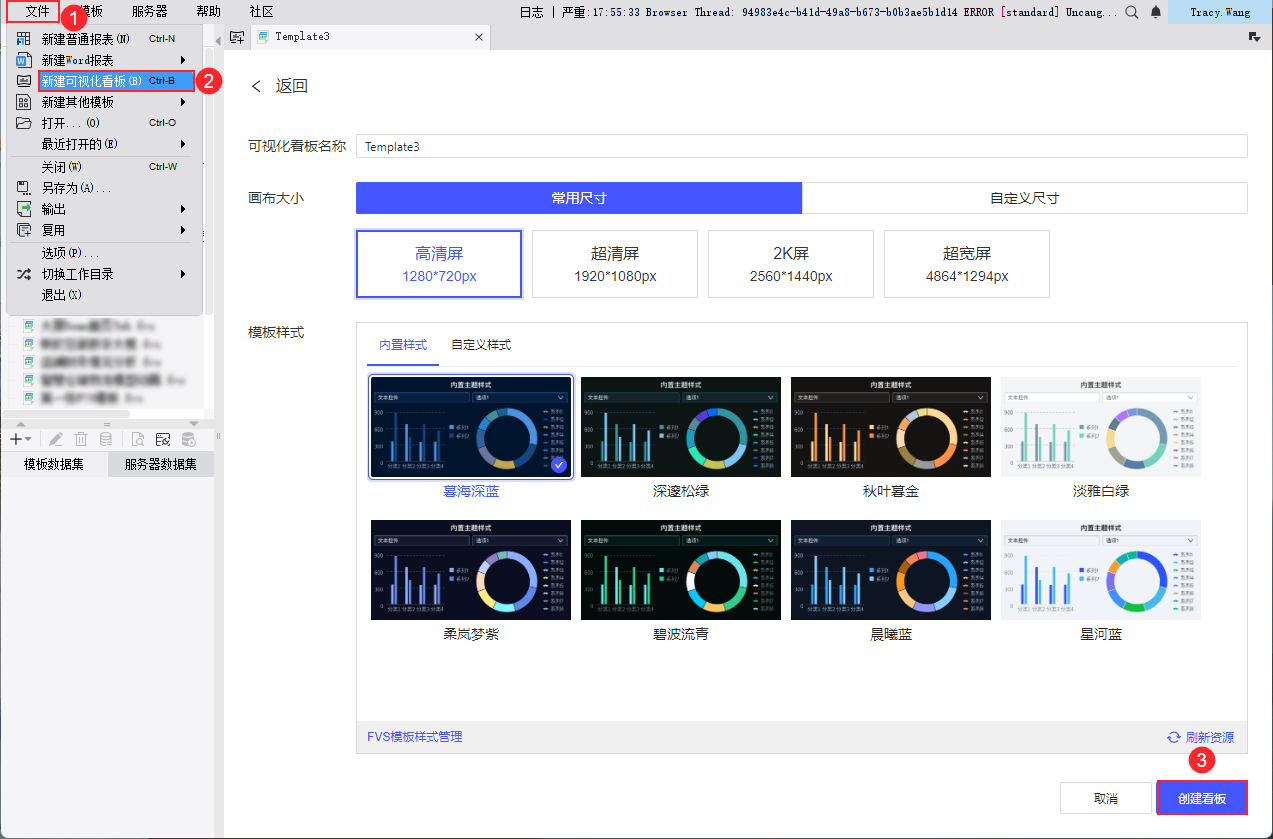Click the plus icon to add a dataset
The height and width of the screenshot is (839, 1273).
coord(16,439)
